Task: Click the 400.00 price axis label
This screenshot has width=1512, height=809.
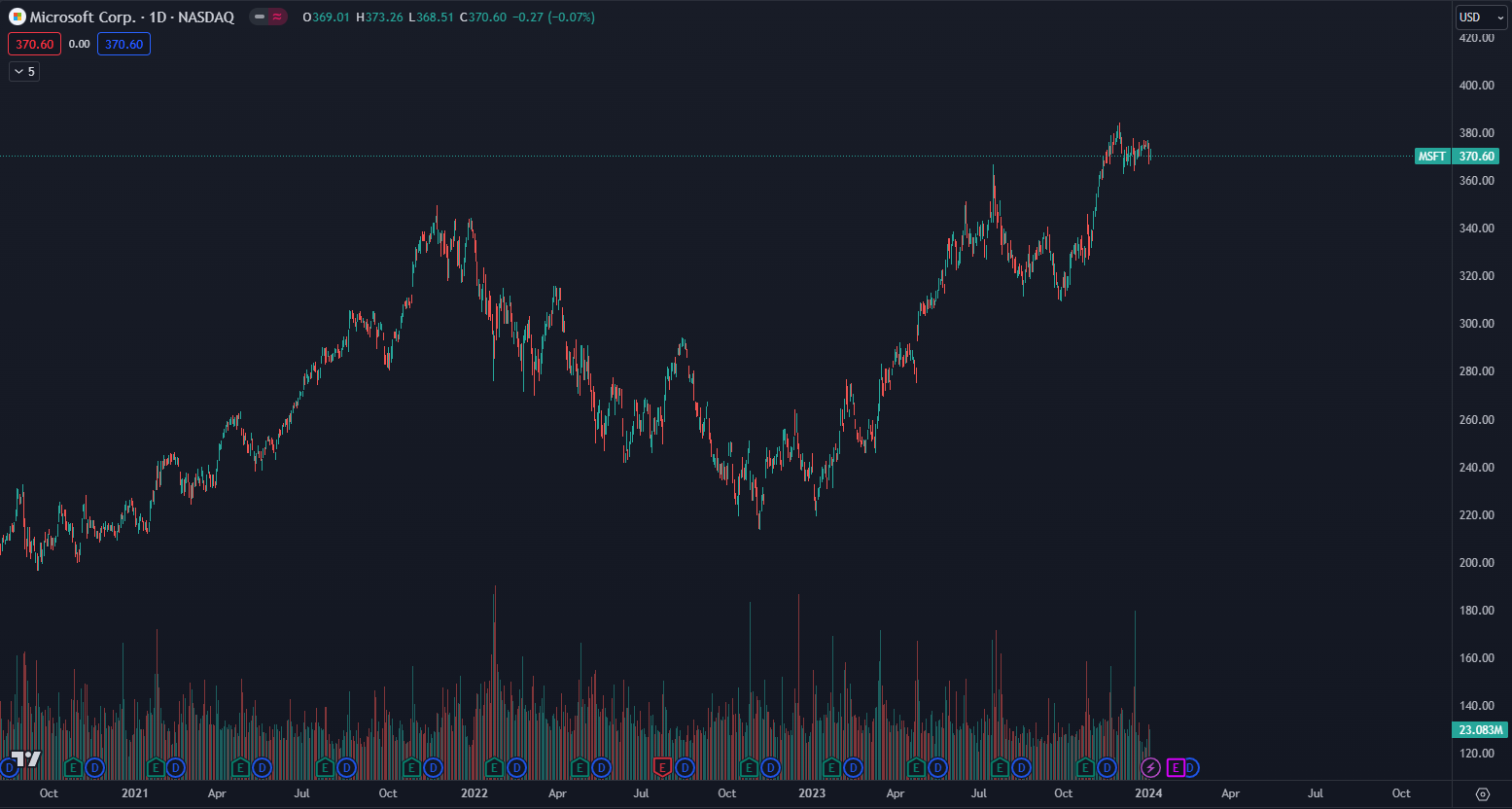Action: (x=1477, y=86)
